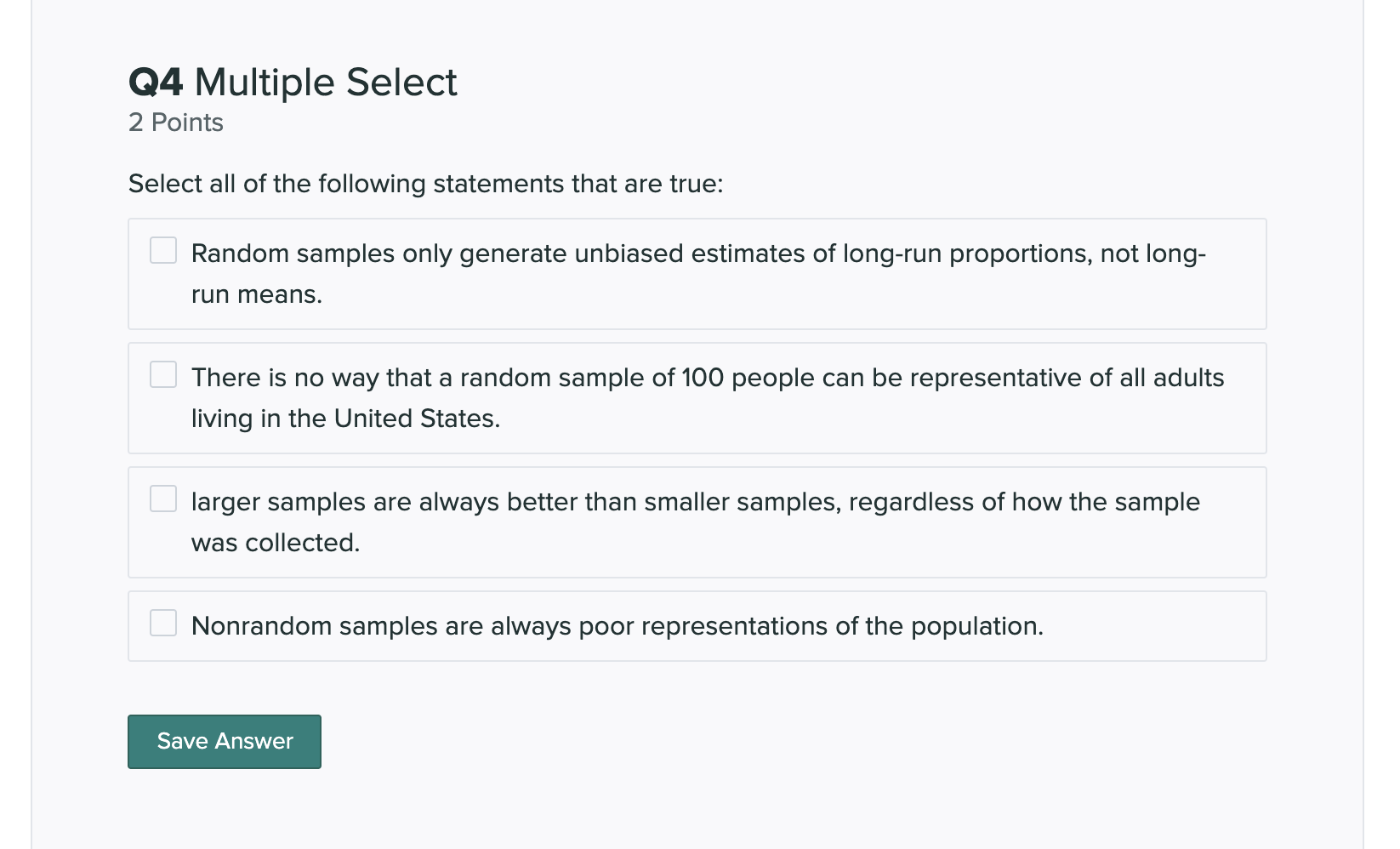Screen dimensions: 1400x849
Task: Click the 'Select all of the following statements' prompt
Action: point(425,184)
